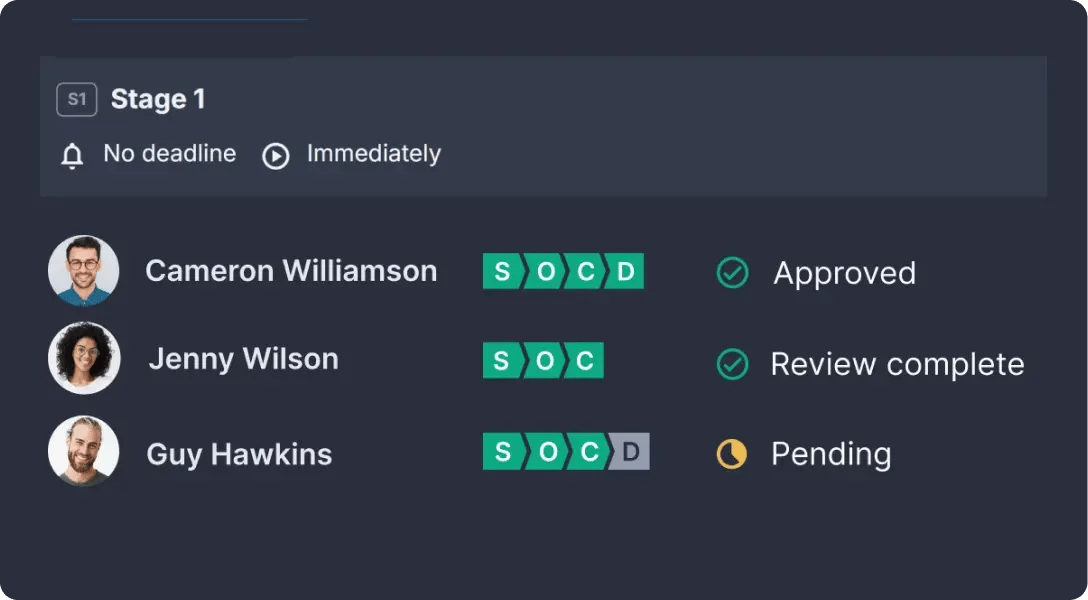Viewport: 1088px width, 600px height.
Task: Click the Immediately start label
Action: click(373, 154)
